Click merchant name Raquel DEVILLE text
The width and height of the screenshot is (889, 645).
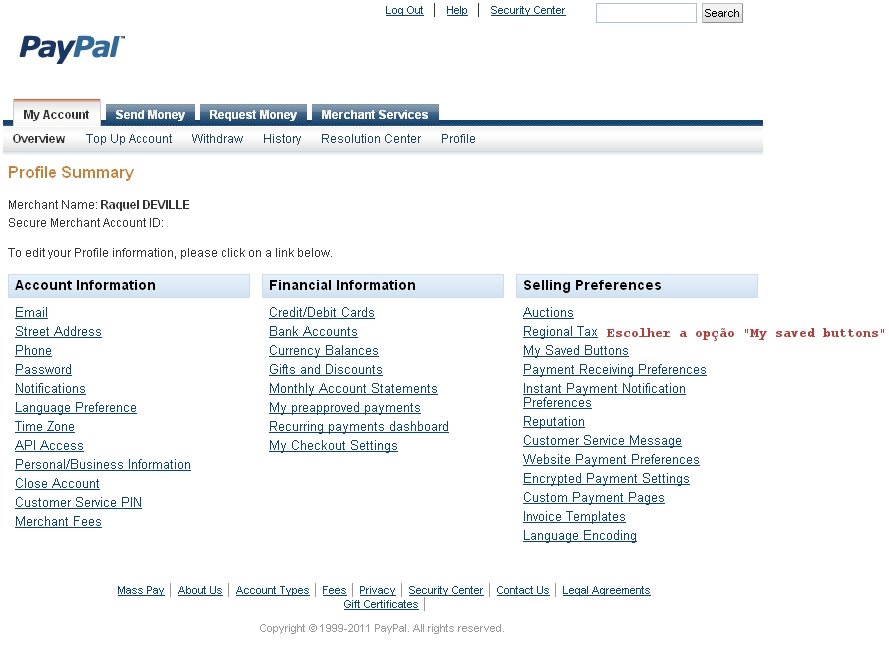pyautogui.click(x=145, y=205)
